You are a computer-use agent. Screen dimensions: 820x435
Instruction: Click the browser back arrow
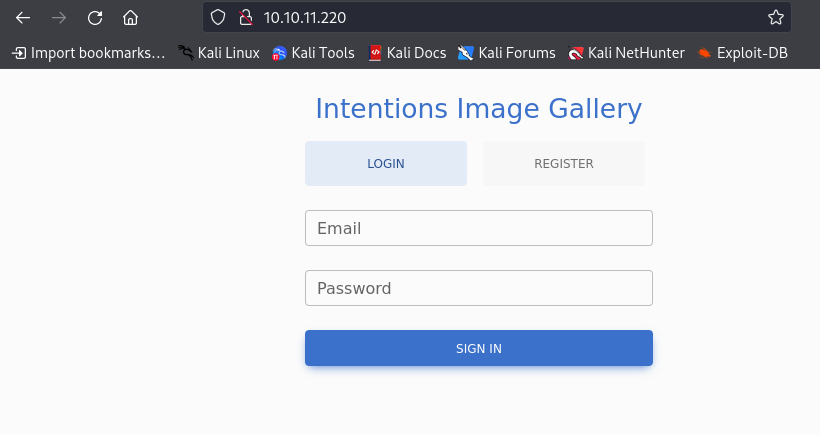click(23, 18)
